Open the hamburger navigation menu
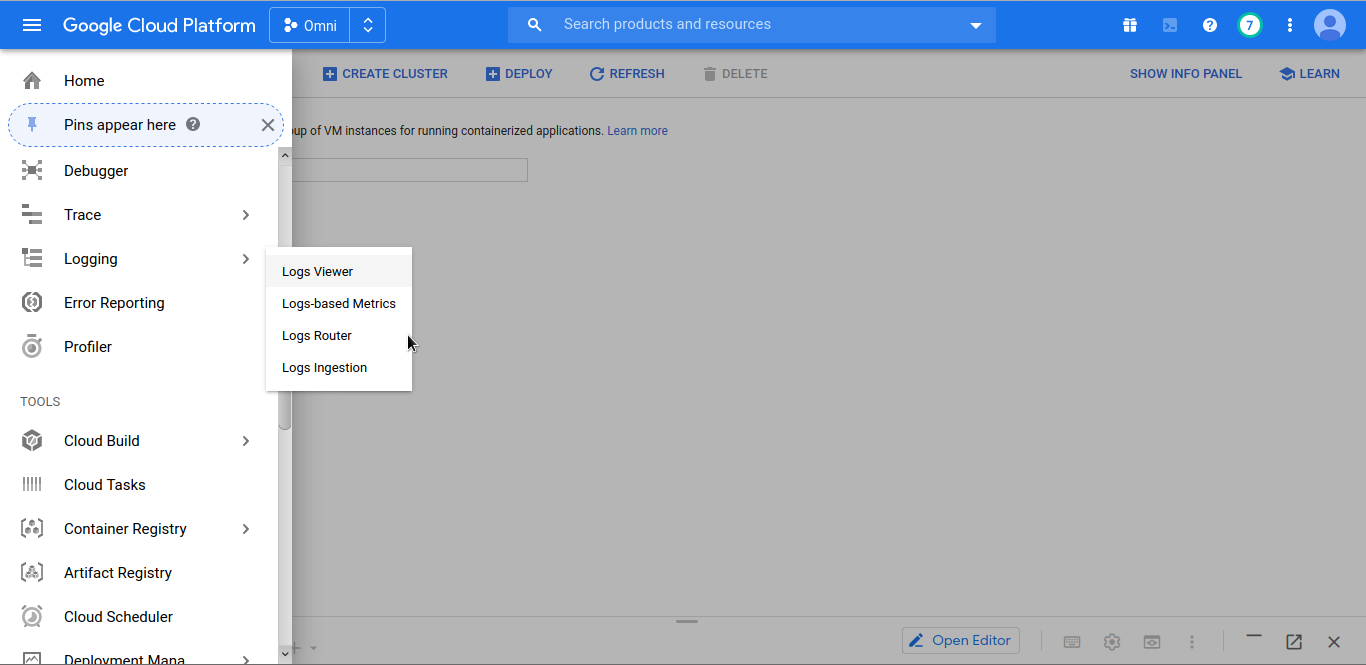This screenshot has height=665, width=1366. click(x=32, y=25)
